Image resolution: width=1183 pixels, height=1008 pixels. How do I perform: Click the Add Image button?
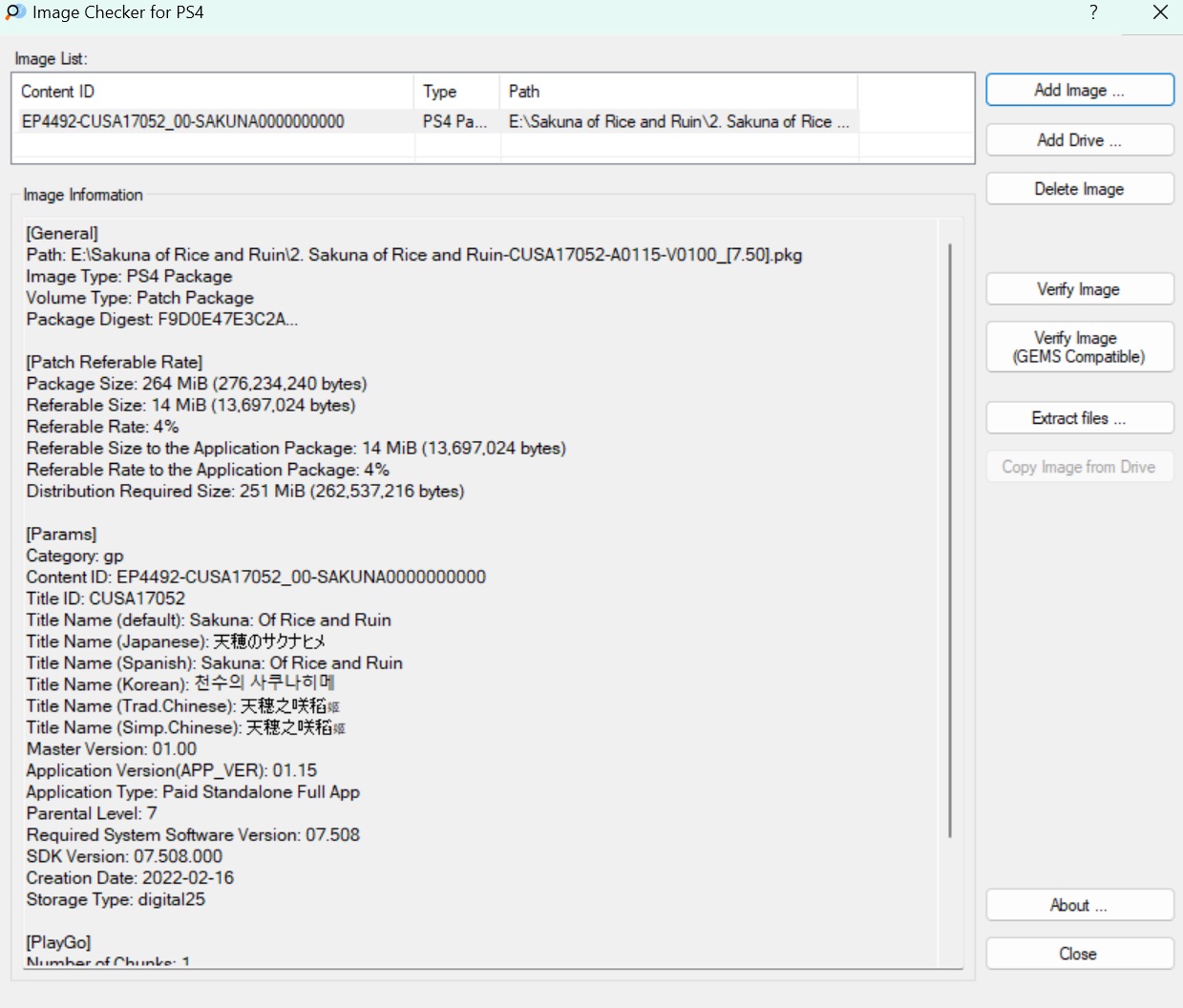(x=1079, y=90)
